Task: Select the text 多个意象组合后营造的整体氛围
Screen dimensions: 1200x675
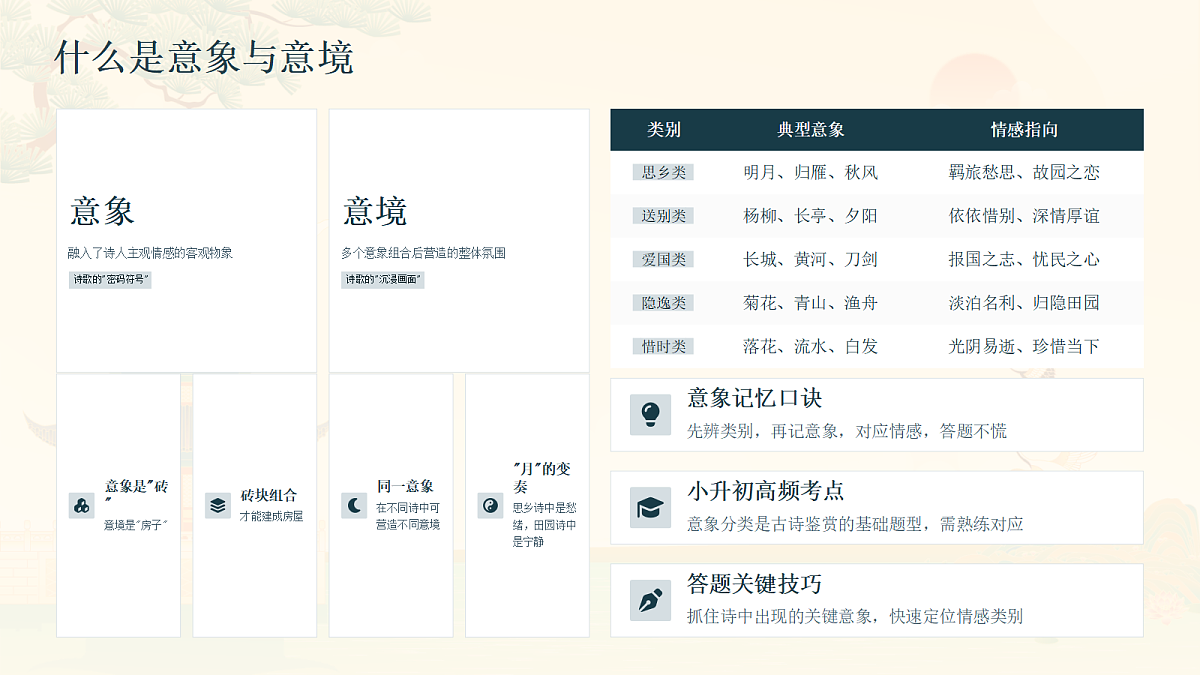Action: 423,253
